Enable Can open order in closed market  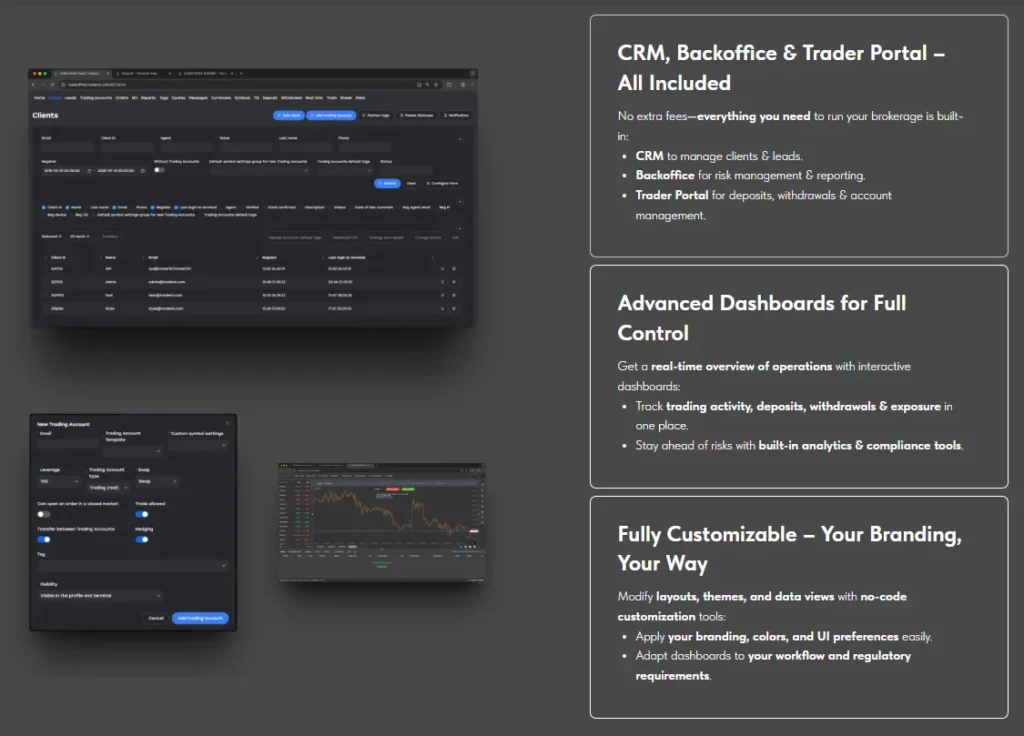pos(44,514)
